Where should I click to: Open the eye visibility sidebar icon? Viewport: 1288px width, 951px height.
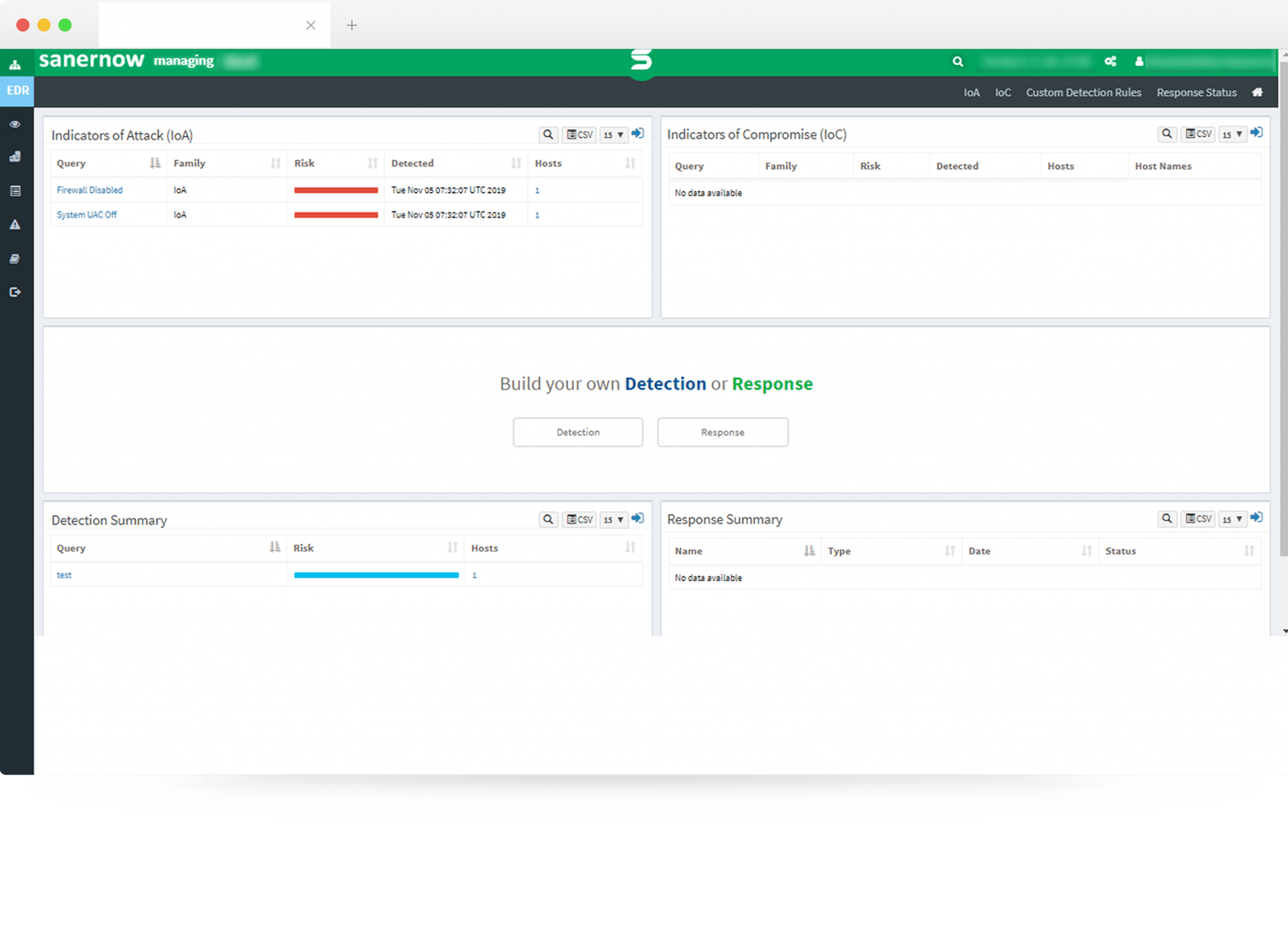[x=15, y=125]
